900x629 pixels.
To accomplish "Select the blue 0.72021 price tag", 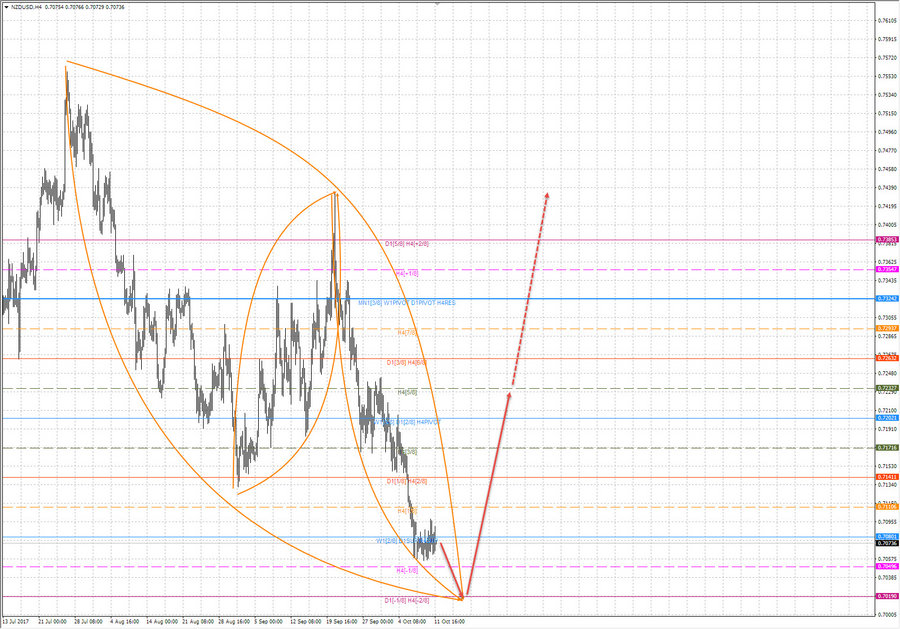I will pyautogui.click(x=887, y=418).
